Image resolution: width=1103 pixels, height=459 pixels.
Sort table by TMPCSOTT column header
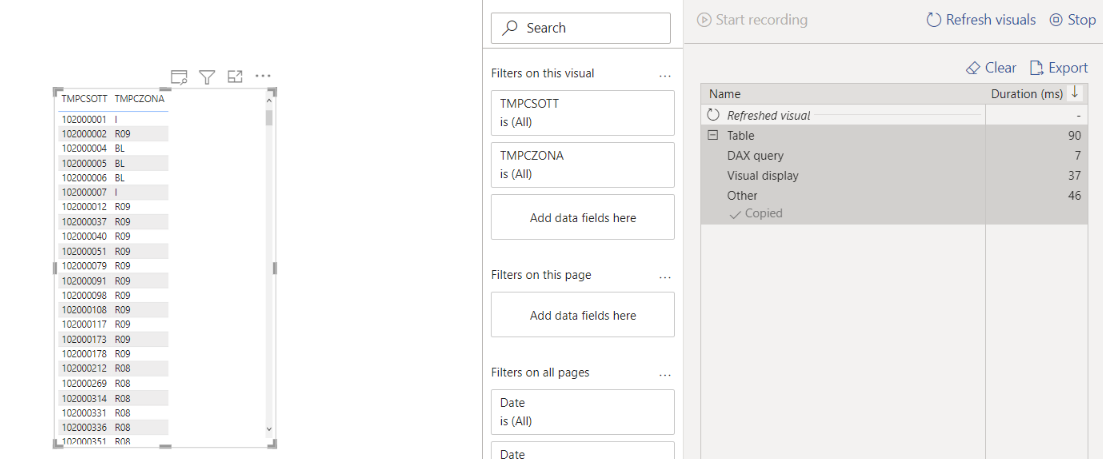click(84, 98)
